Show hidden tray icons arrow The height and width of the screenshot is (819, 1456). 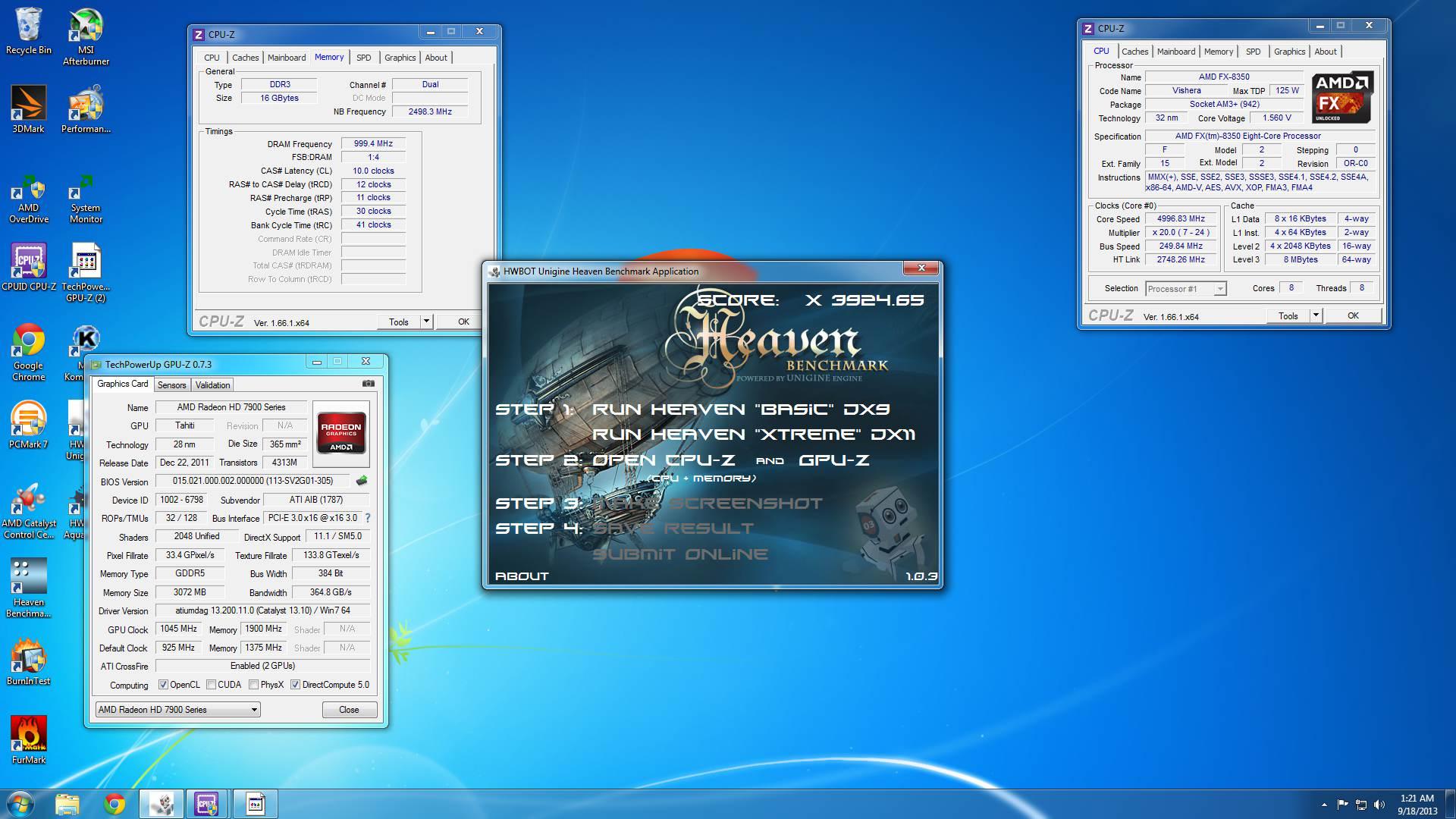coord(1324,805)
